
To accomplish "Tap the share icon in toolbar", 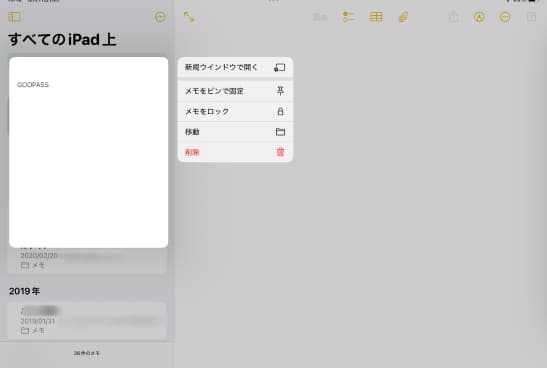I will [x=454, y=16].
